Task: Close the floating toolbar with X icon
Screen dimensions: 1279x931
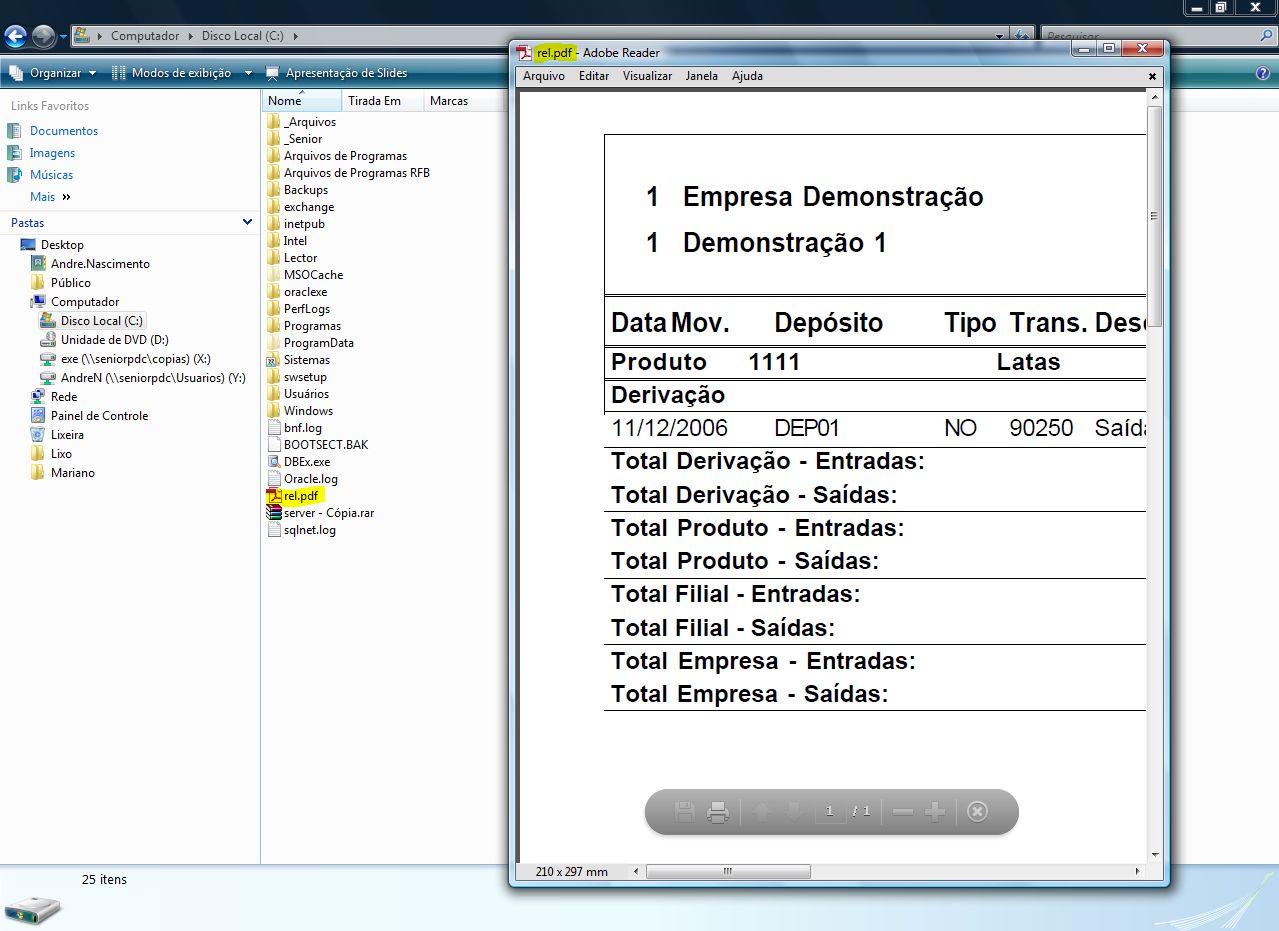Action: coord(978,812)
